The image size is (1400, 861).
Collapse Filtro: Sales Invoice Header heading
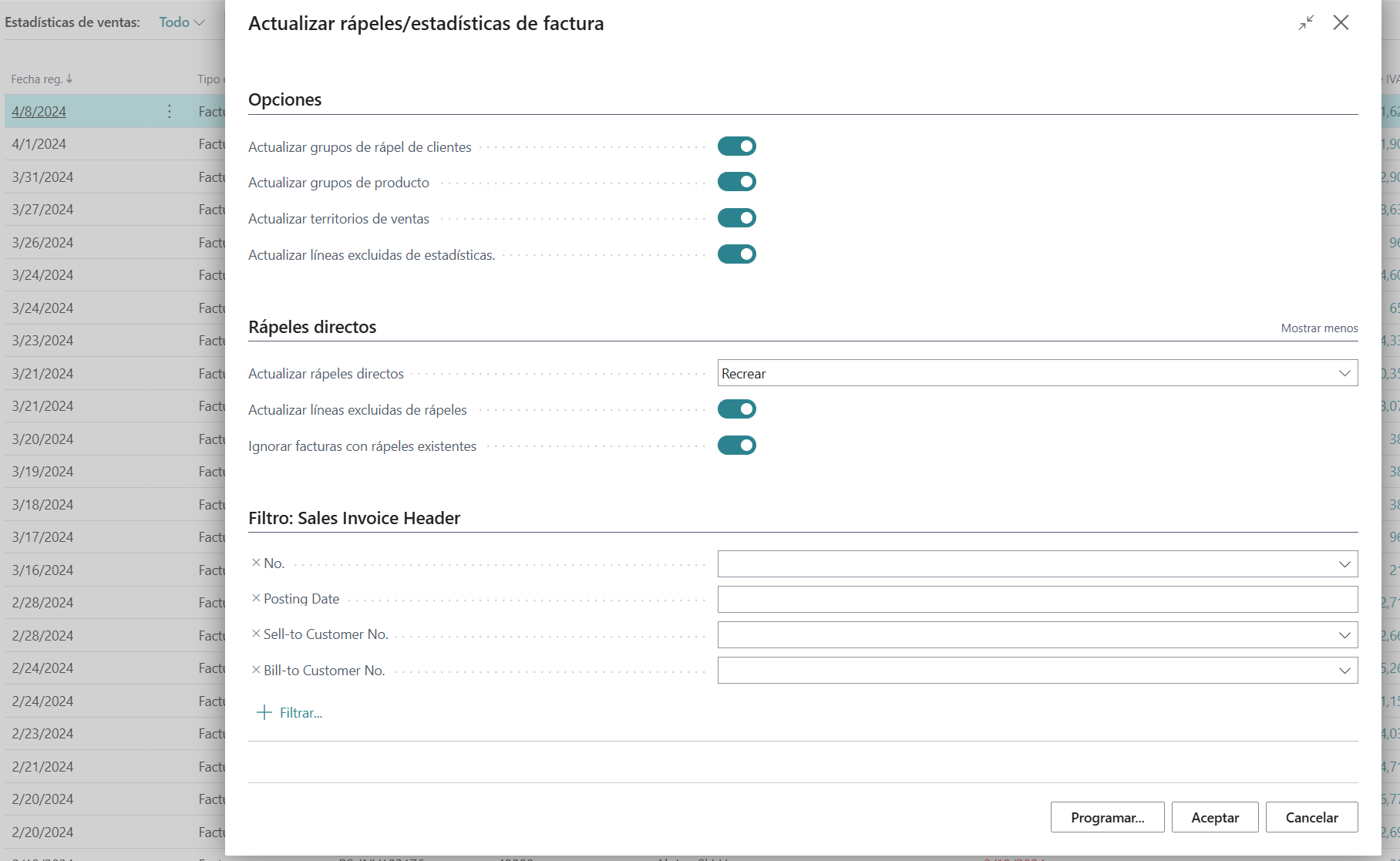[x=354, y=518]
